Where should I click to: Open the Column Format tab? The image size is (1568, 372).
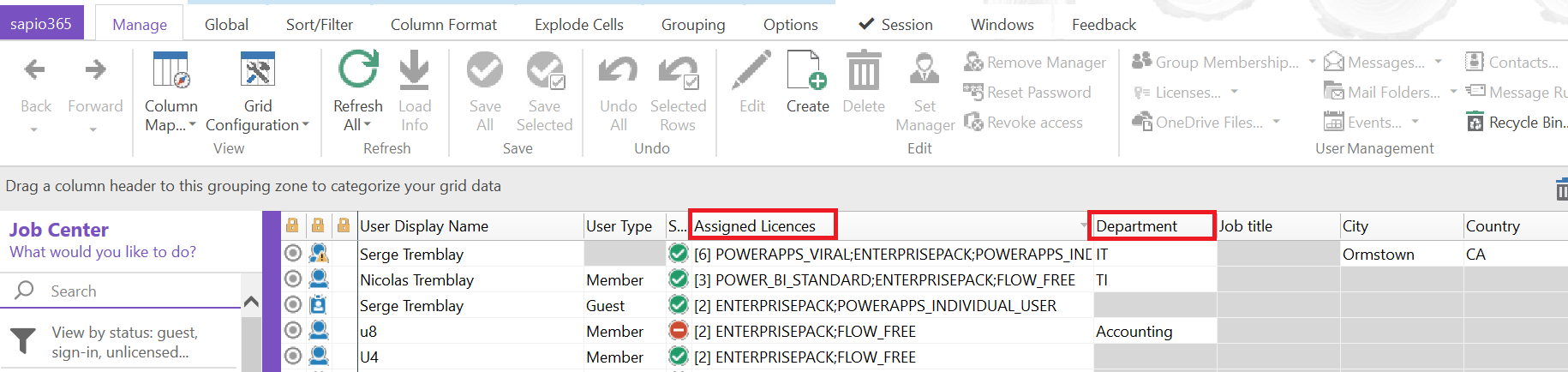pyautogui.click(x=443, y=25)
